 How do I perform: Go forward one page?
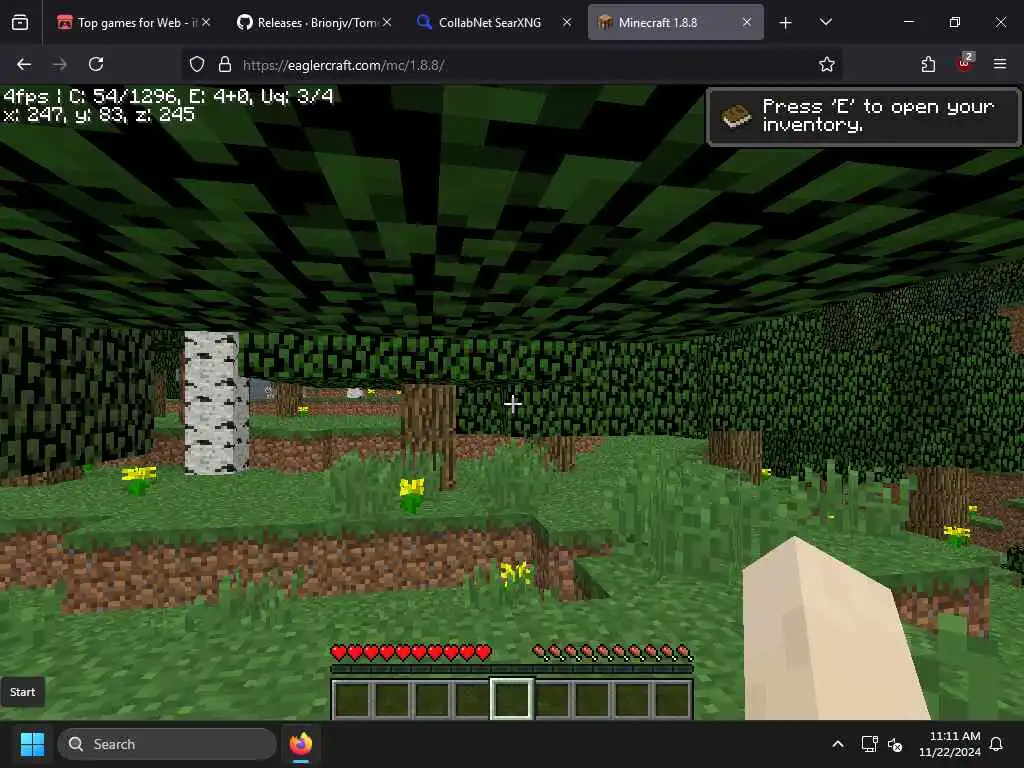coord(60,64)
